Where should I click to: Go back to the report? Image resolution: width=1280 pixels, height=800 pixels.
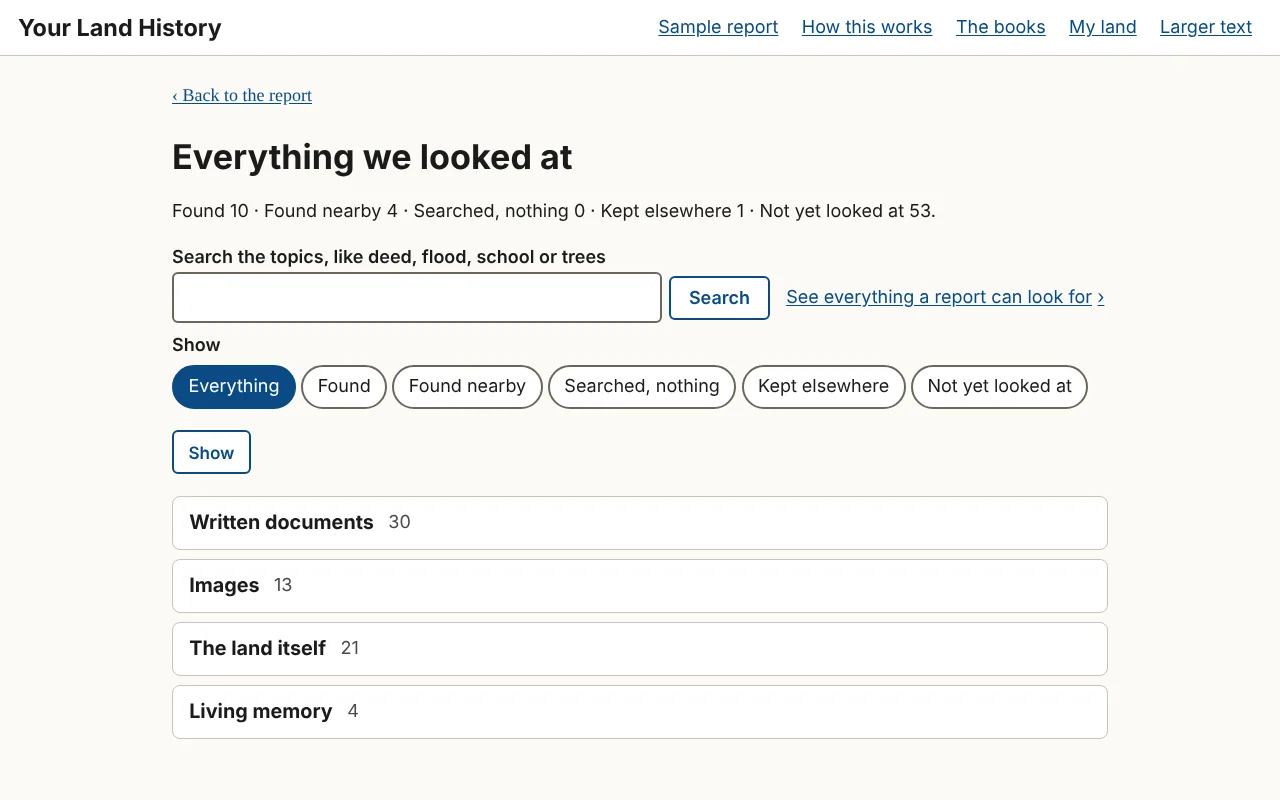pos(242,95)
